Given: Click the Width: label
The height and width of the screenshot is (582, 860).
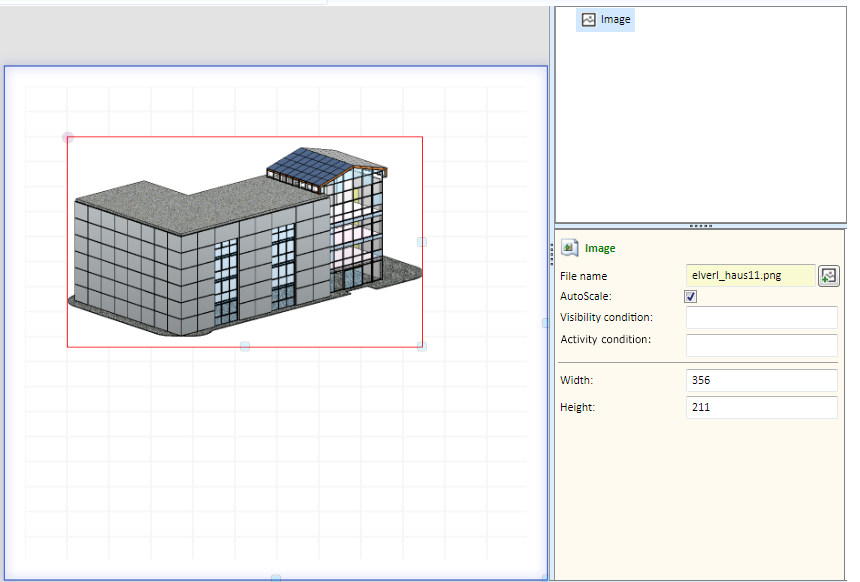Looking at the screenshot, I should 576,380.
